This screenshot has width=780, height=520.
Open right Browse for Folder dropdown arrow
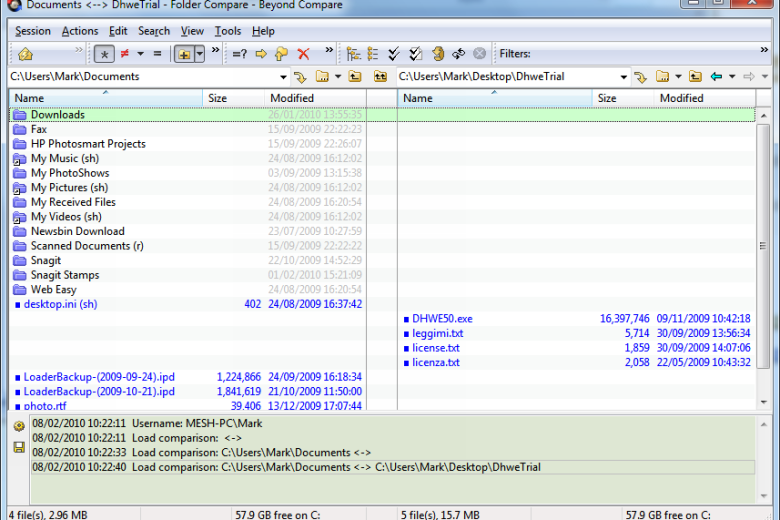click(678, 77)
